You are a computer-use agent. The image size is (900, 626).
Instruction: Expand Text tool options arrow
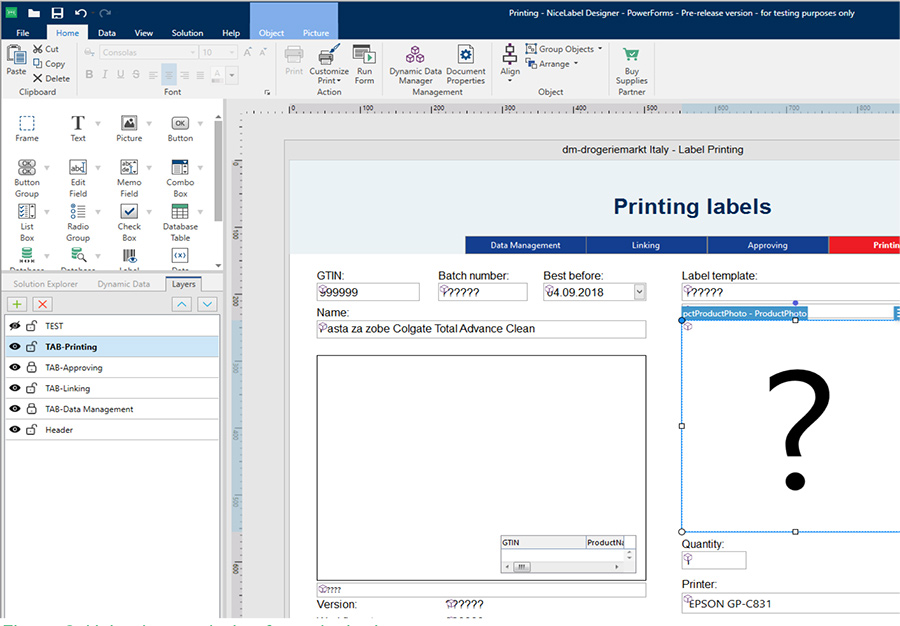[x=98, y=123]
